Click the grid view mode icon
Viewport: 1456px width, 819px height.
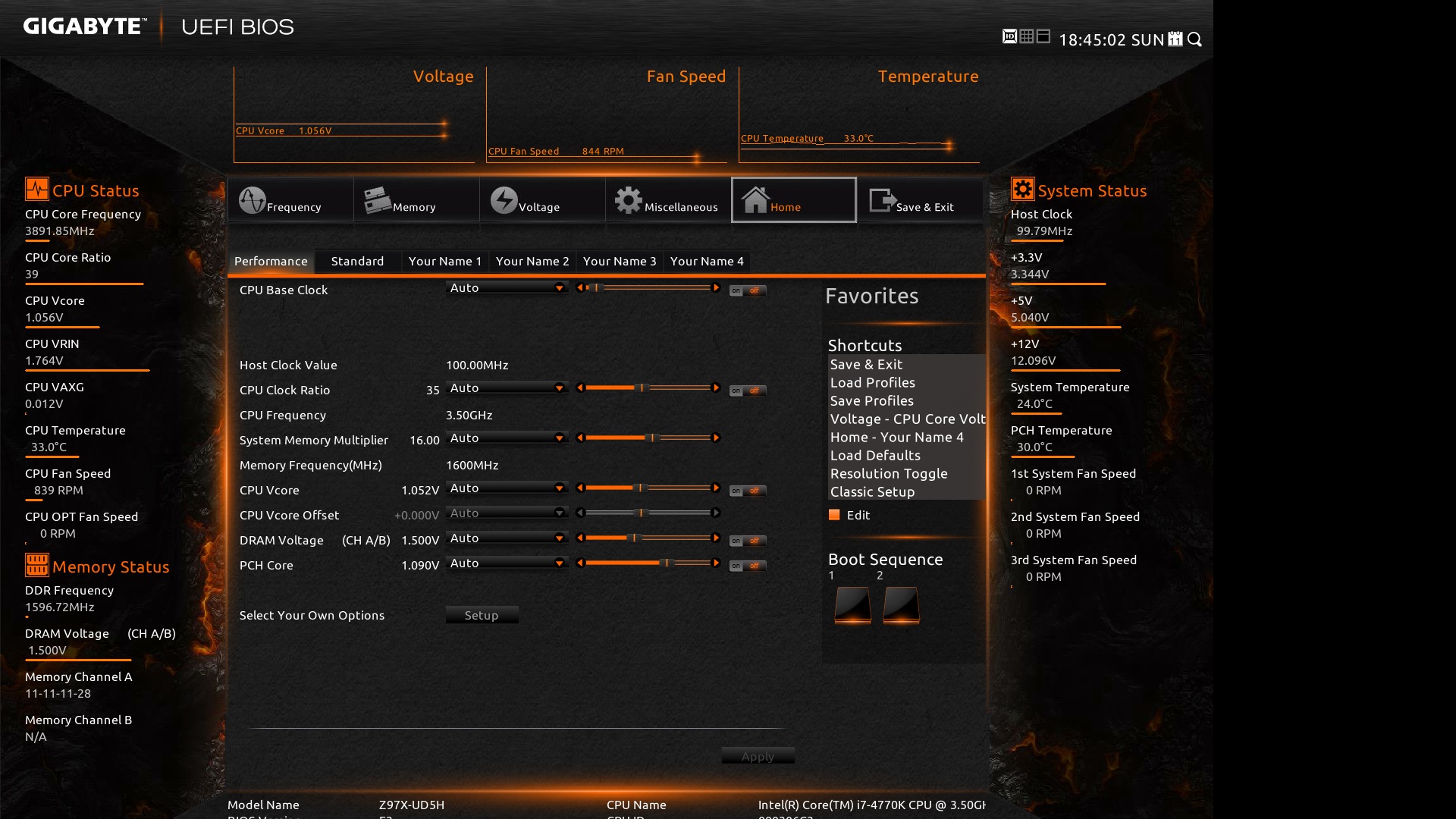(1027, 36)
